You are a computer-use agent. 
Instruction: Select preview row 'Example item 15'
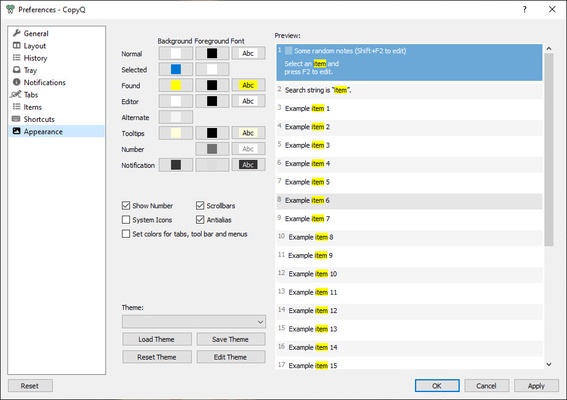[x=409, y=365]
